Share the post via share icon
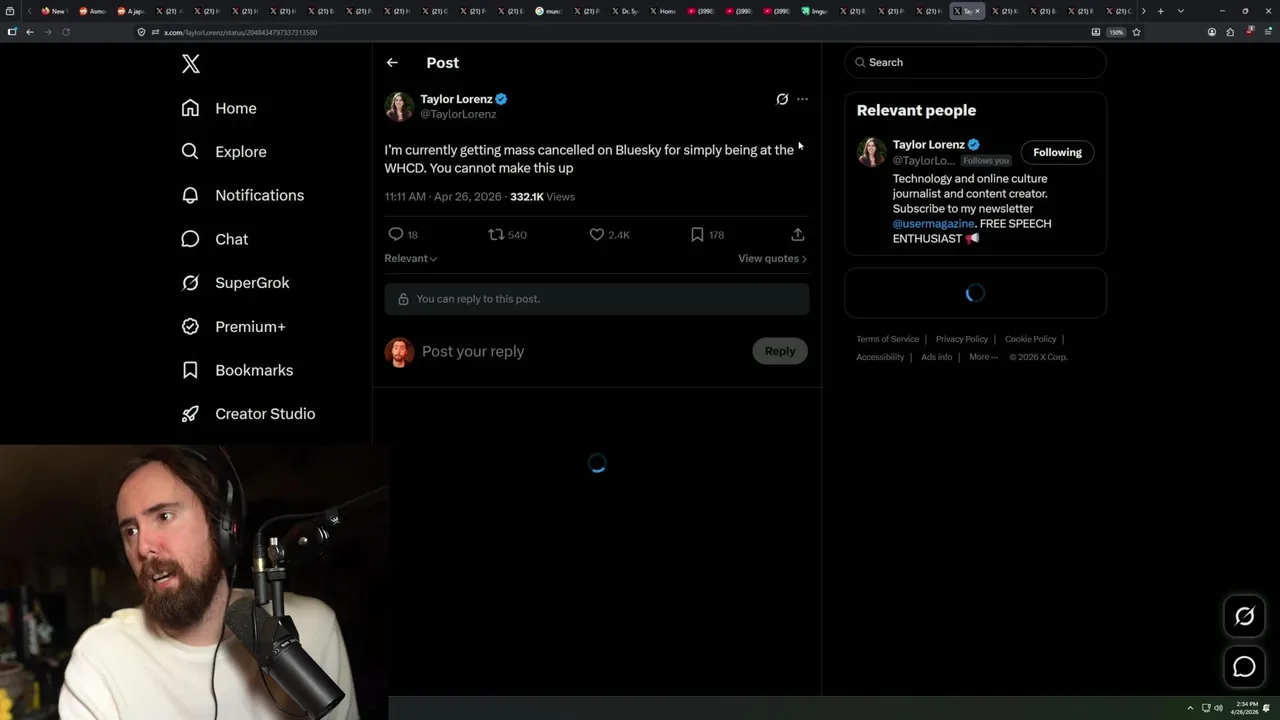 [x=797, y=234]
